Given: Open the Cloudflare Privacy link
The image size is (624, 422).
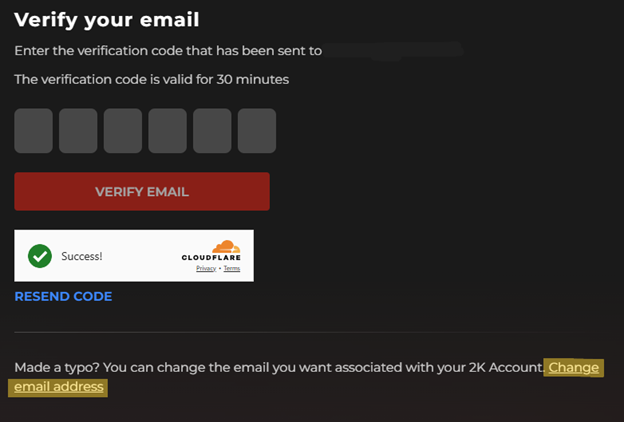Looking at the screenshot, I should pyautogui.click(x=206, y=268).
